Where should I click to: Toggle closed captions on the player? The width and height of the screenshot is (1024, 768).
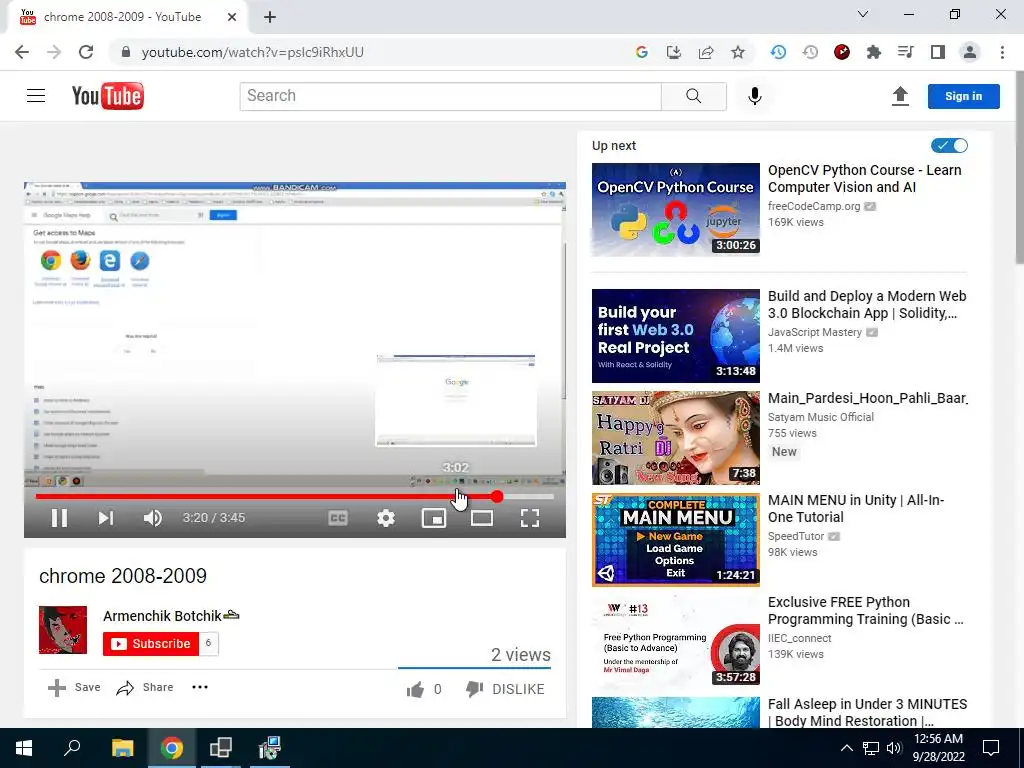coord(338,518)
